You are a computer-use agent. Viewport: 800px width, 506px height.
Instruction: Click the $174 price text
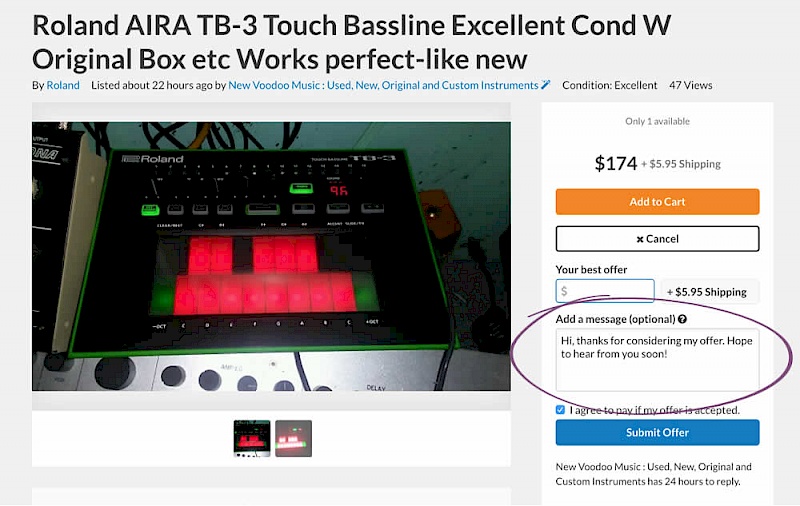tap(615, 163)
